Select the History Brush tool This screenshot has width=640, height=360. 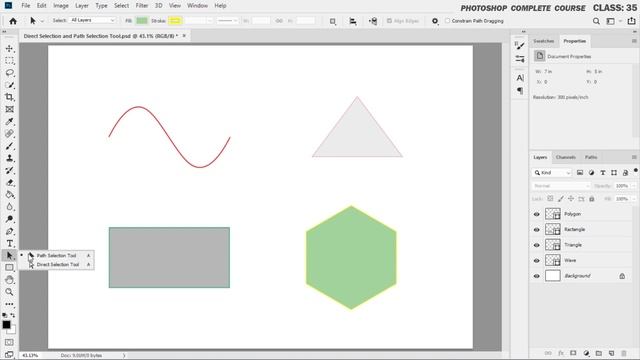tap(9, 170)
